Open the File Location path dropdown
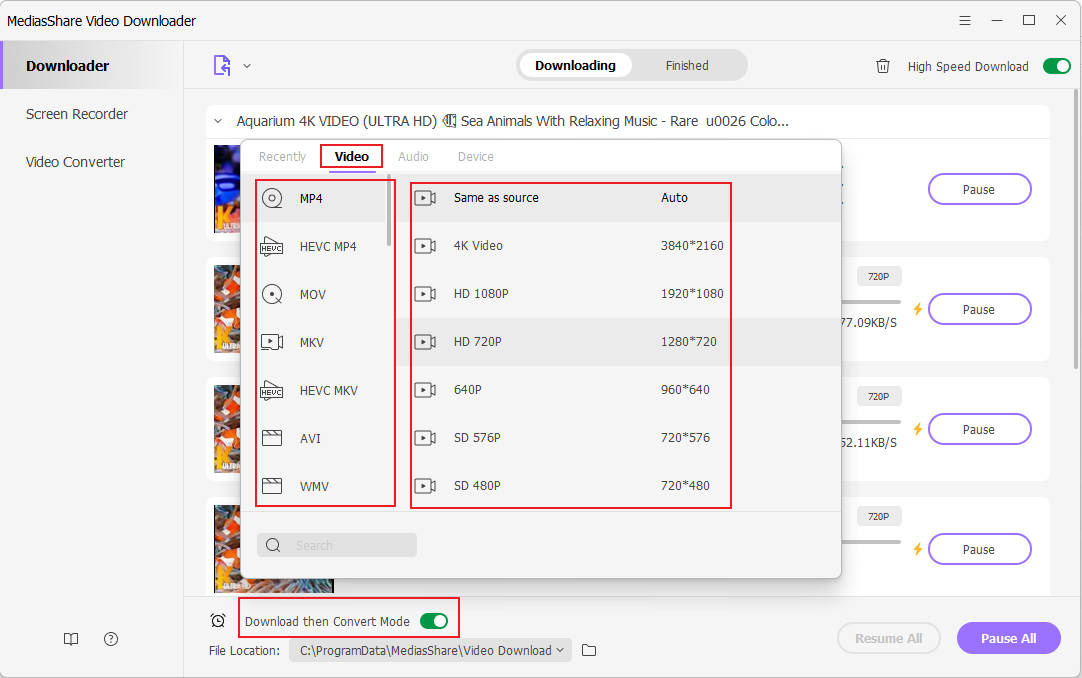The width and height of the screenshot is (1082, 678). [430, 650]
